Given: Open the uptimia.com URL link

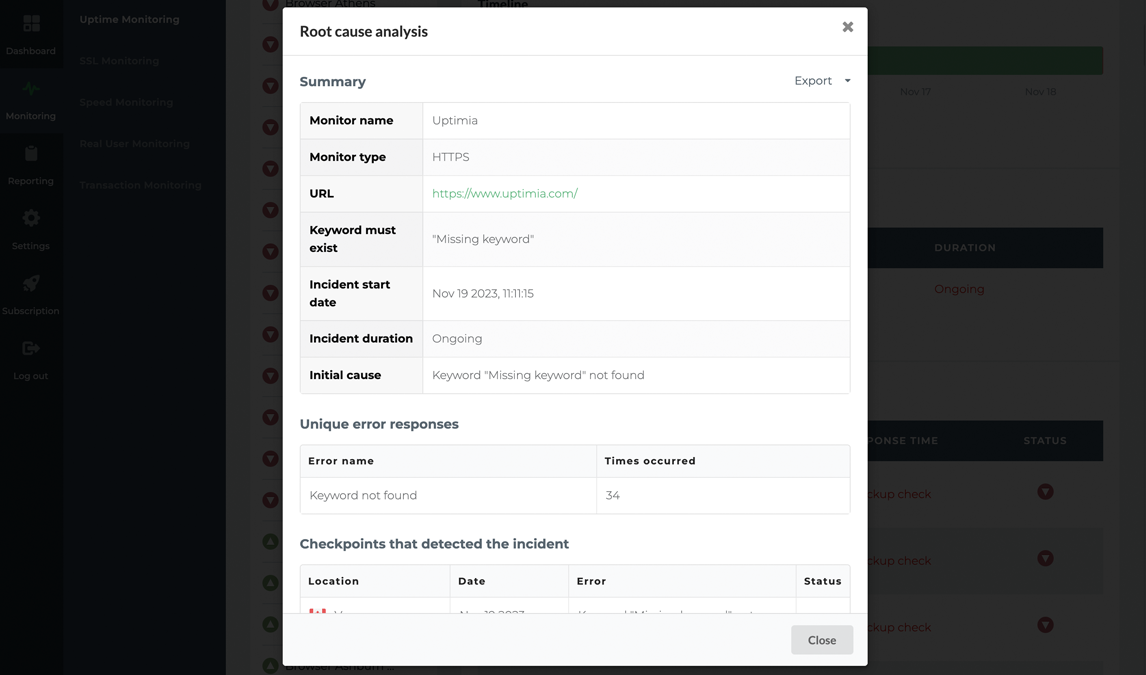Looking at the screenshot, I should tap(504, 194).
